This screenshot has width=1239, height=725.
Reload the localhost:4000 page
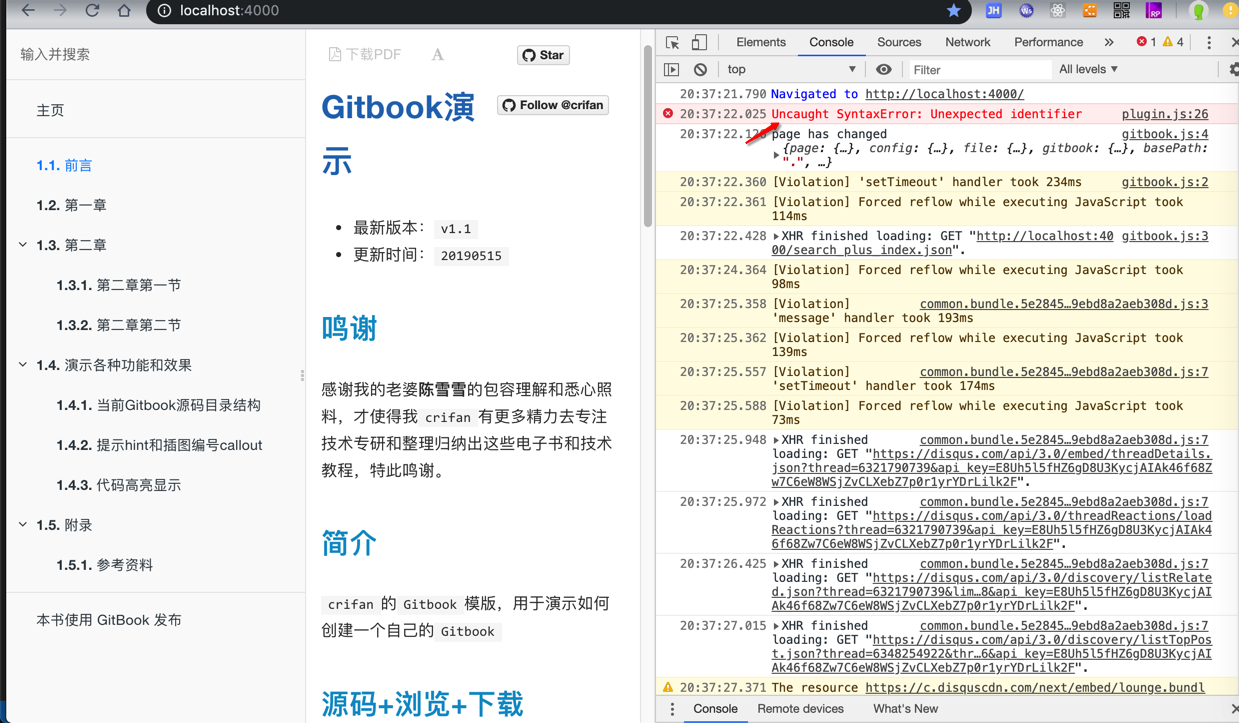pos(92,11)
